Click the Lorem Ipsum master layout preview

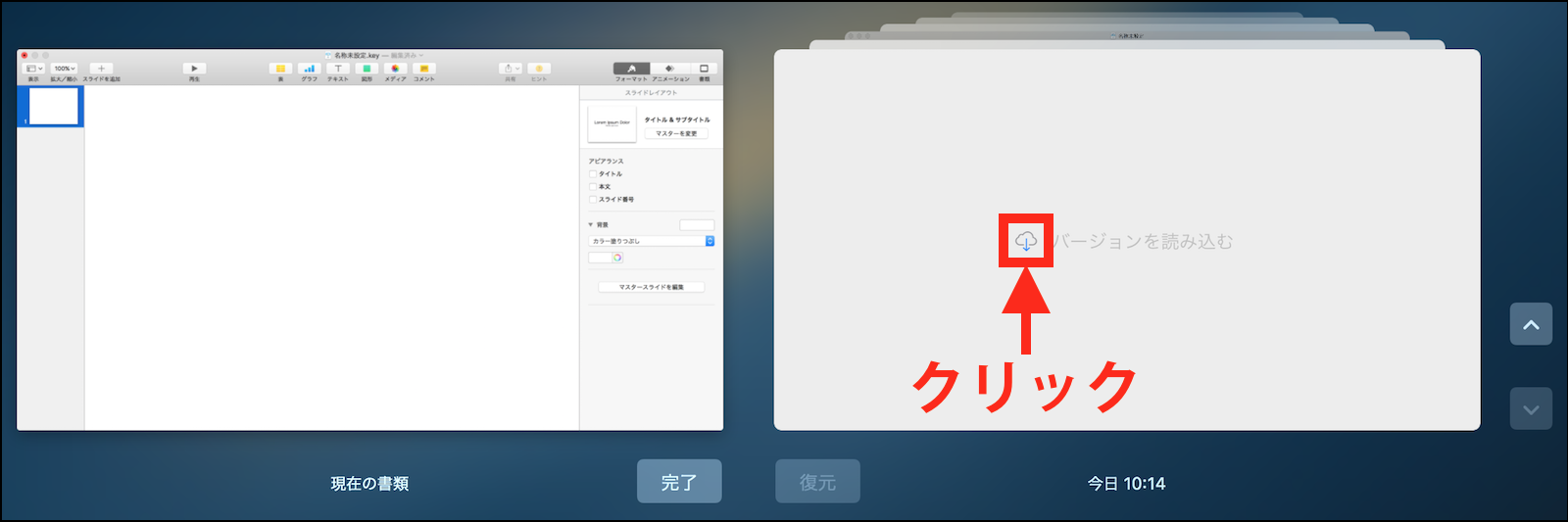[612, 123]
